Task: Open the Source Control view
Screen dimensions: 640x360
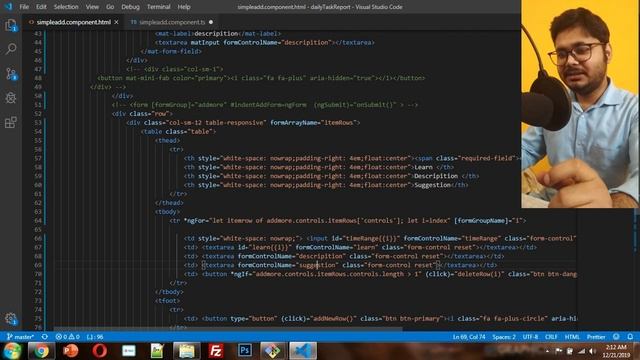Action: point(11,73)
